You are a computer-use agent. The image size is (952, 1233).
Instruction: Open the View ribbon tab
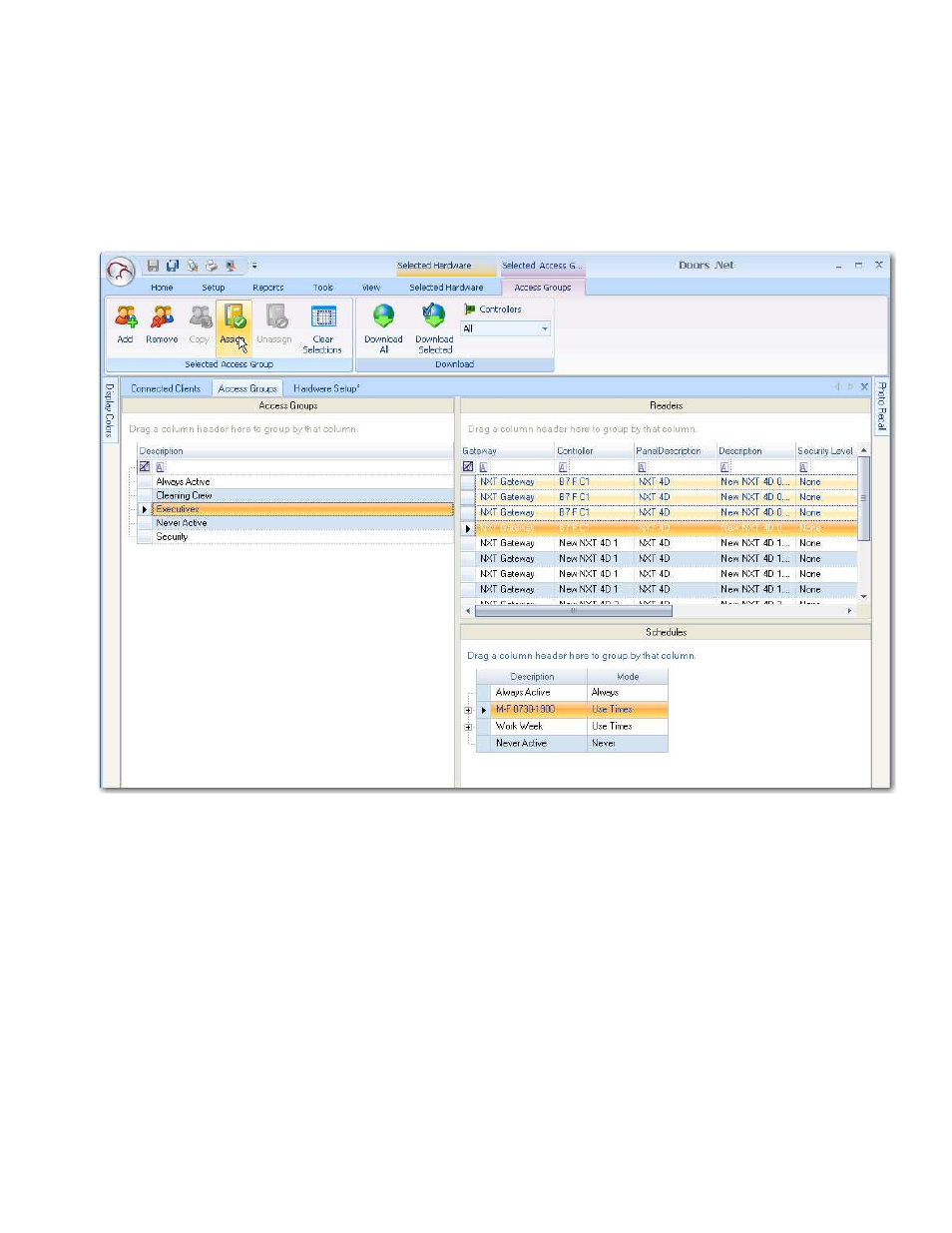371,288
